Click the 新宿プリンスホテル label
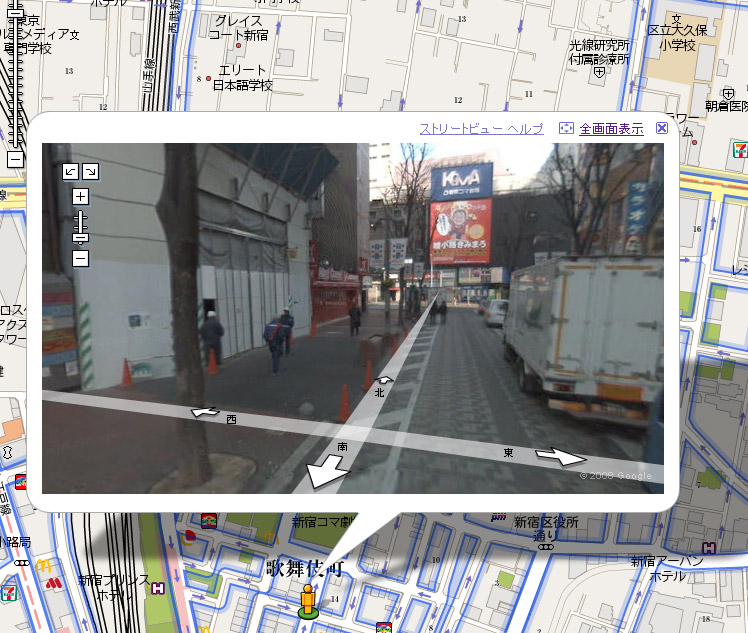Screen dimensions: 748x633 [x=114, y=588]
